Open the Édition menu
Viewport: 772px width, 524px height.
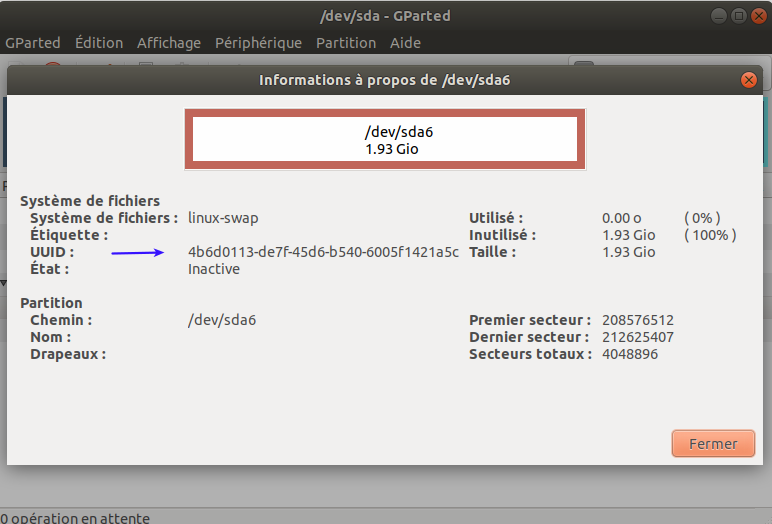pos(99,43)
